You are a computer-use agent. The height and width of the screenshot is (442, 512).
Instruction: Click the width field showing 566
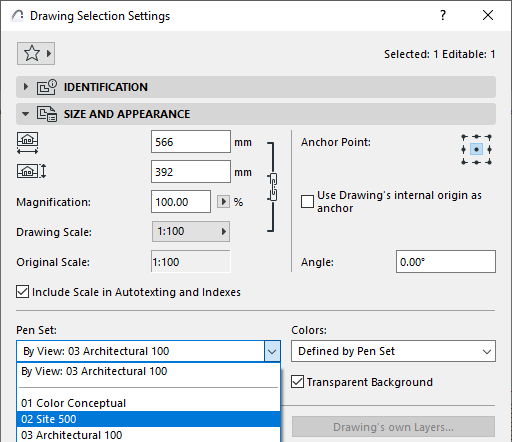(x=191, y=142)
